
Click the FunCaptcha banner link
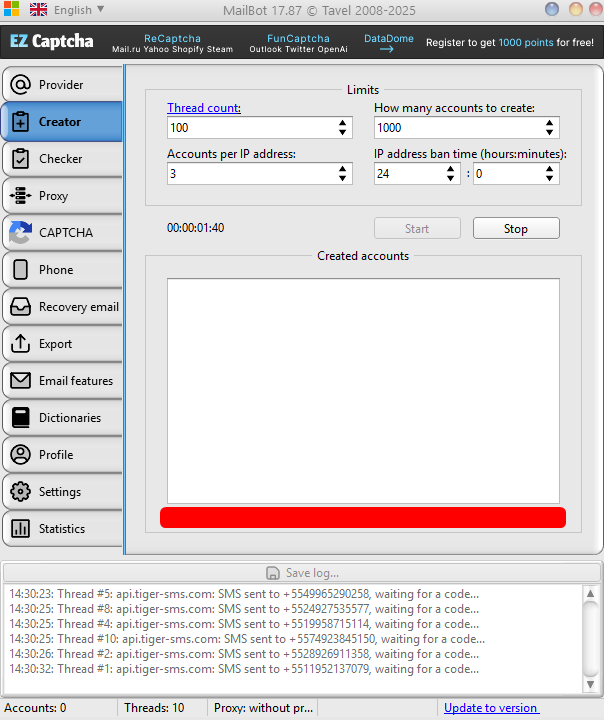(x=298, y=39)
